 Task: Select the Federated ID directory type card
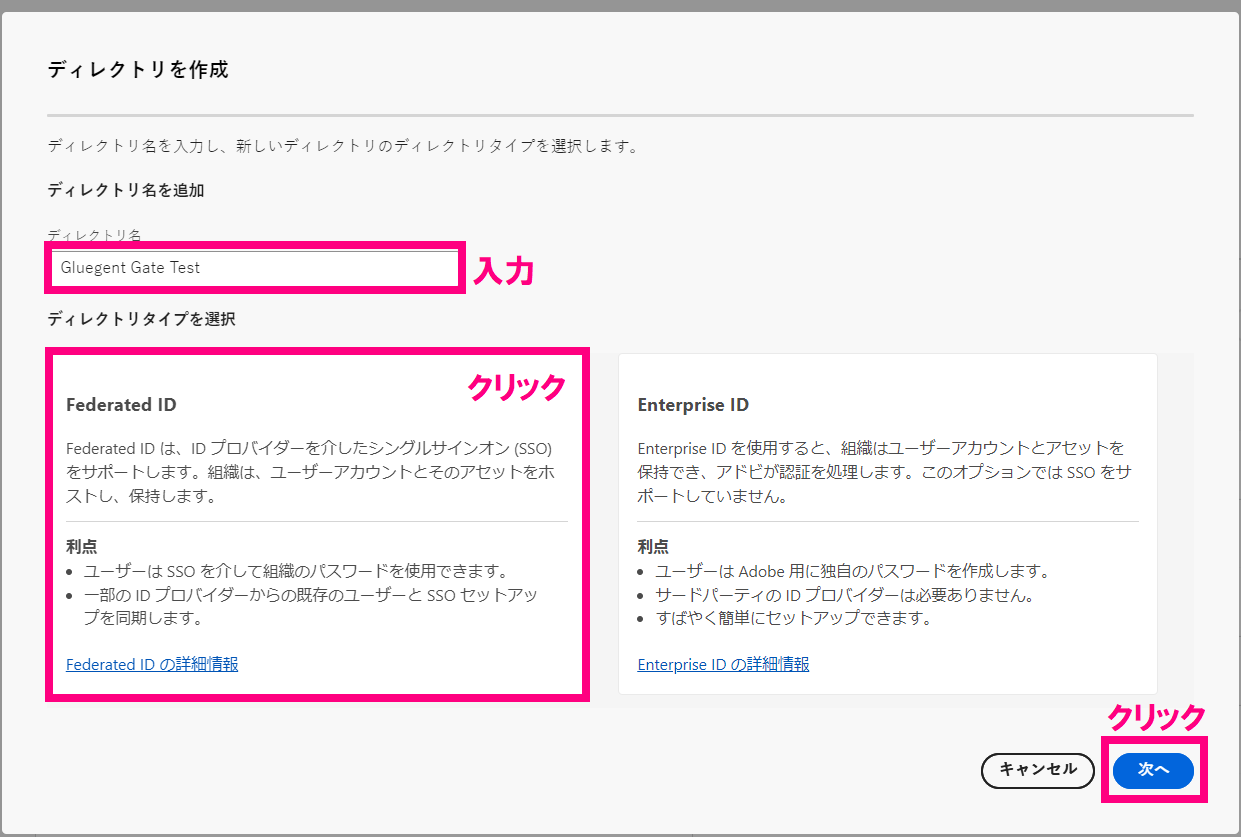coord(317,524)
